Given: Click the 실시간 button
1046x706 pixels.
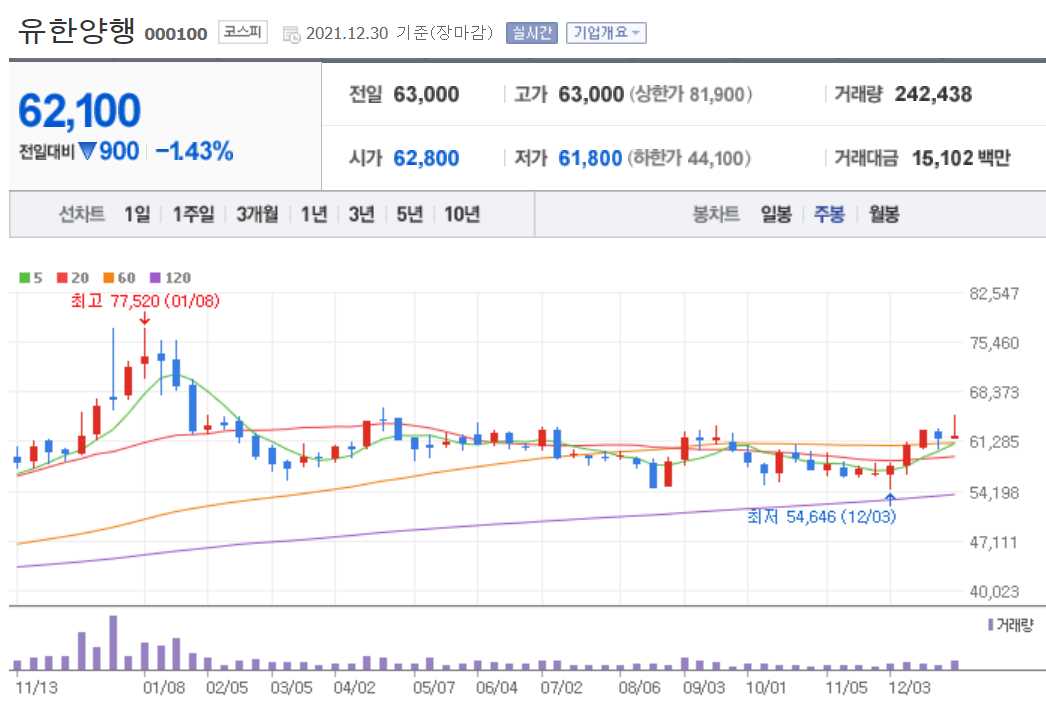Looking at the screenshot, I should [532, 33].
